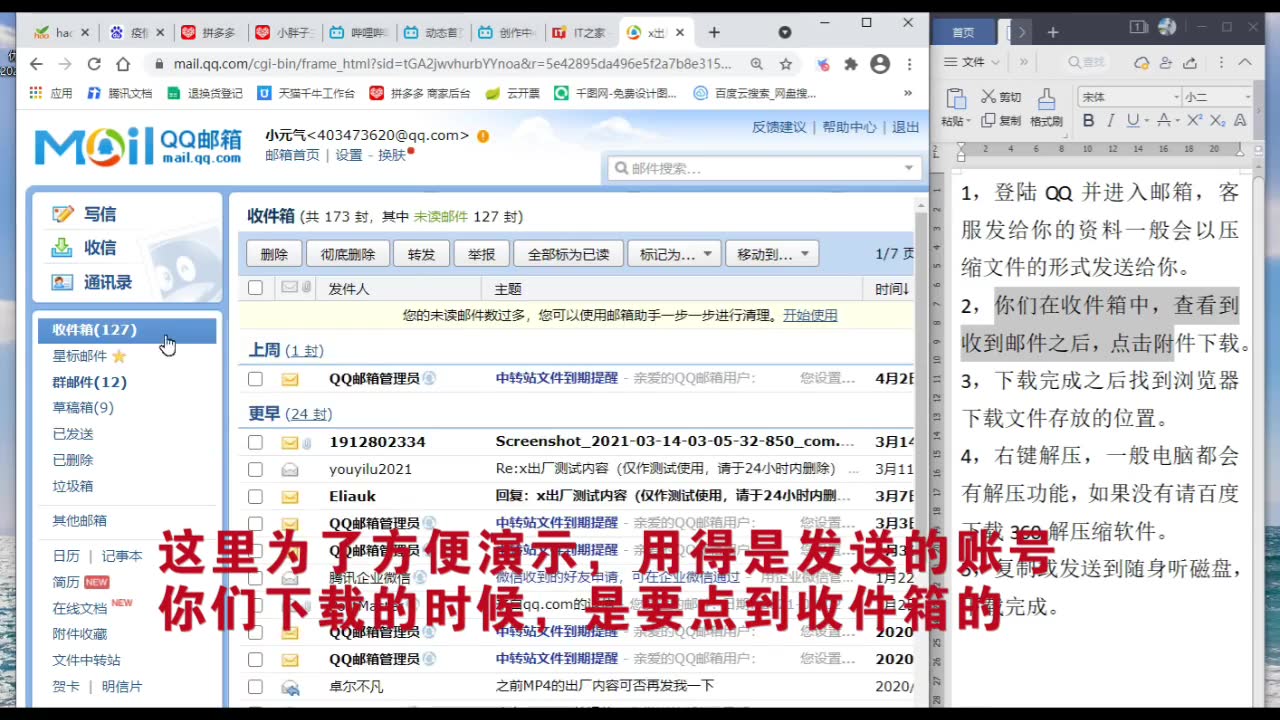Open the 标记为 mark-as dropdown

pos(673,253)
